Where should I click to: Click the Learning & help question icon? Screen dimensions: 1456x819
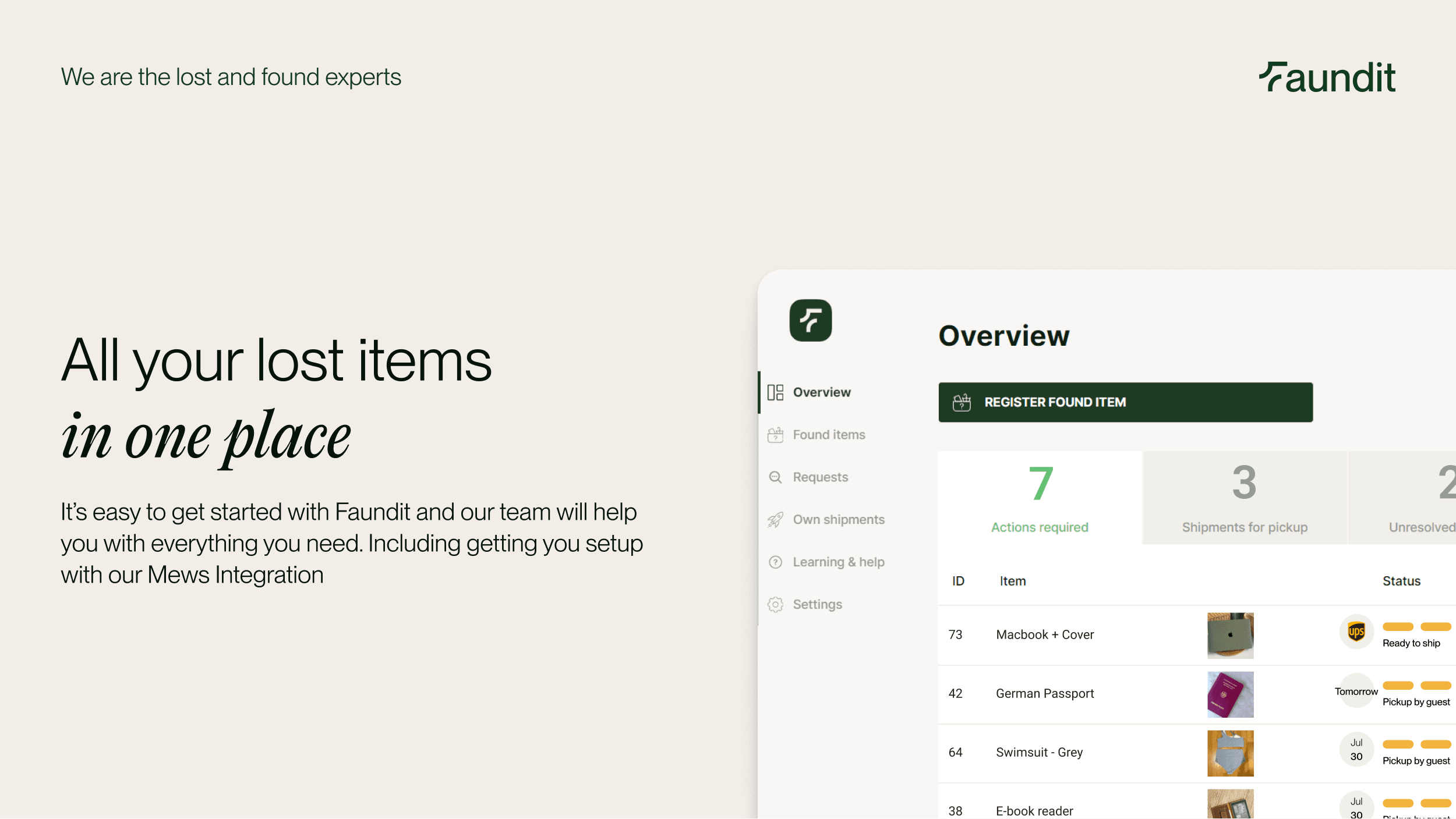coord(775,562)
